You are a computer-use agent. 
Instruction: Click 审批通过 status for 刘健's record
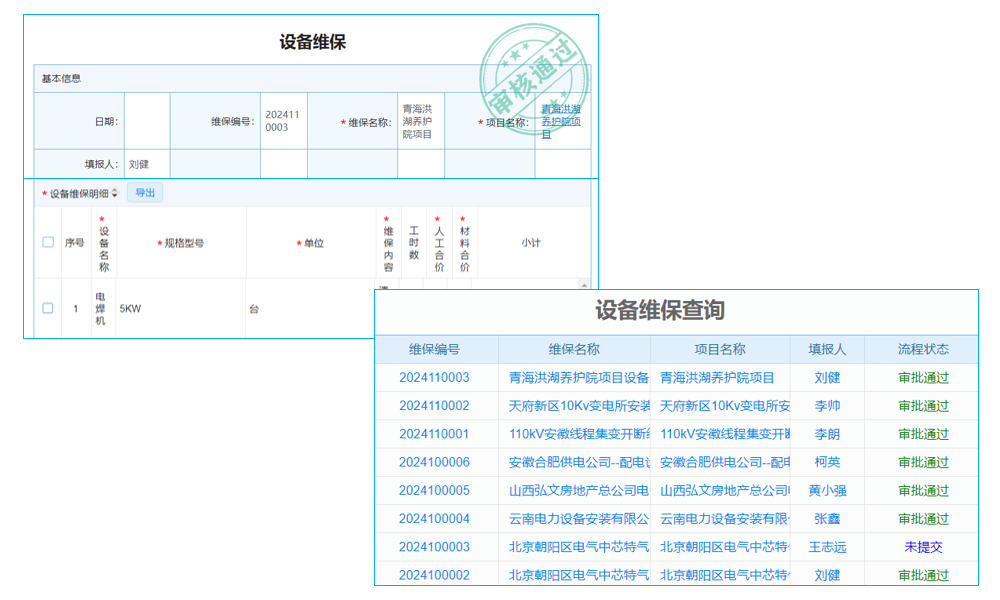point(922,377)
